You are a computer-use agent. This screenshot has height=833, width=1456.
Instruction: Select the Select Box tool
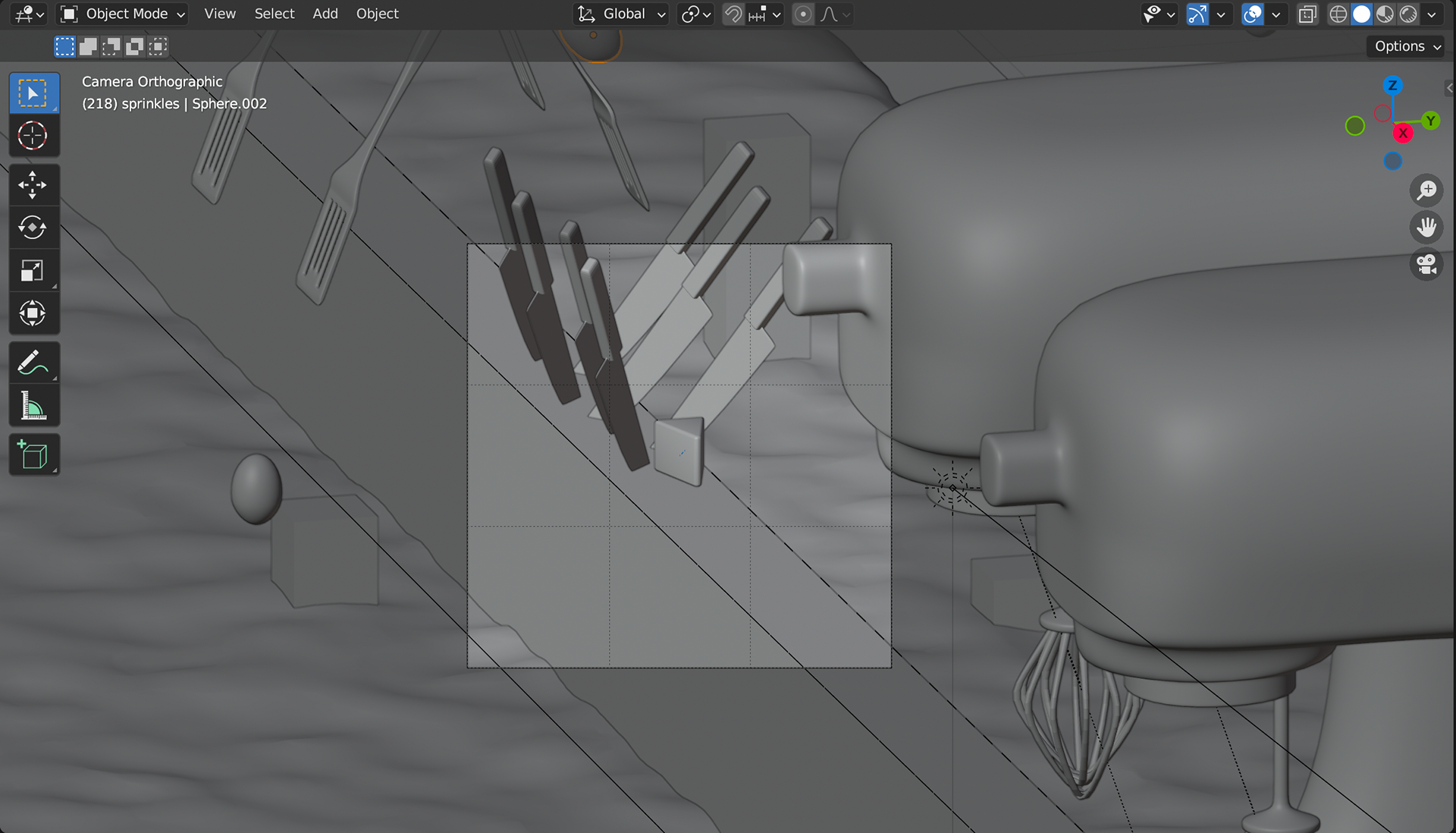tap(33, 93)
